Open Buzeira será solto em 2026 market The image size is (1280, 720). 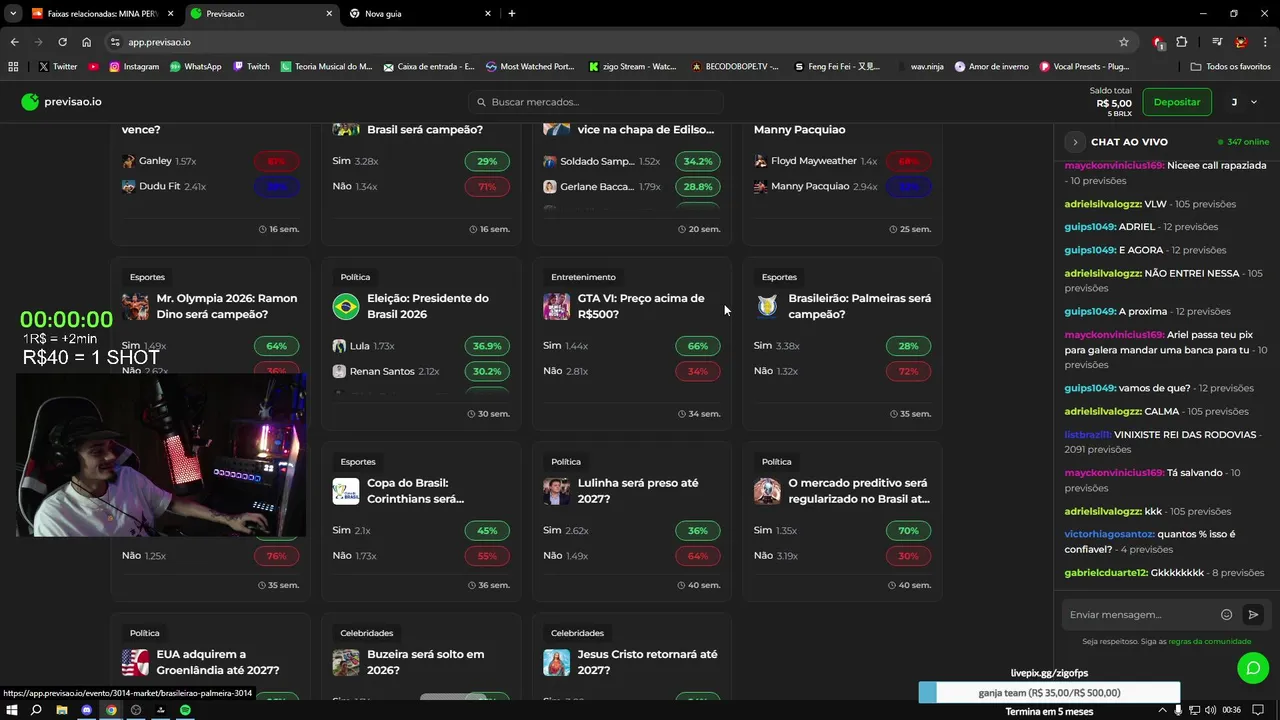[x=425, y=662]
